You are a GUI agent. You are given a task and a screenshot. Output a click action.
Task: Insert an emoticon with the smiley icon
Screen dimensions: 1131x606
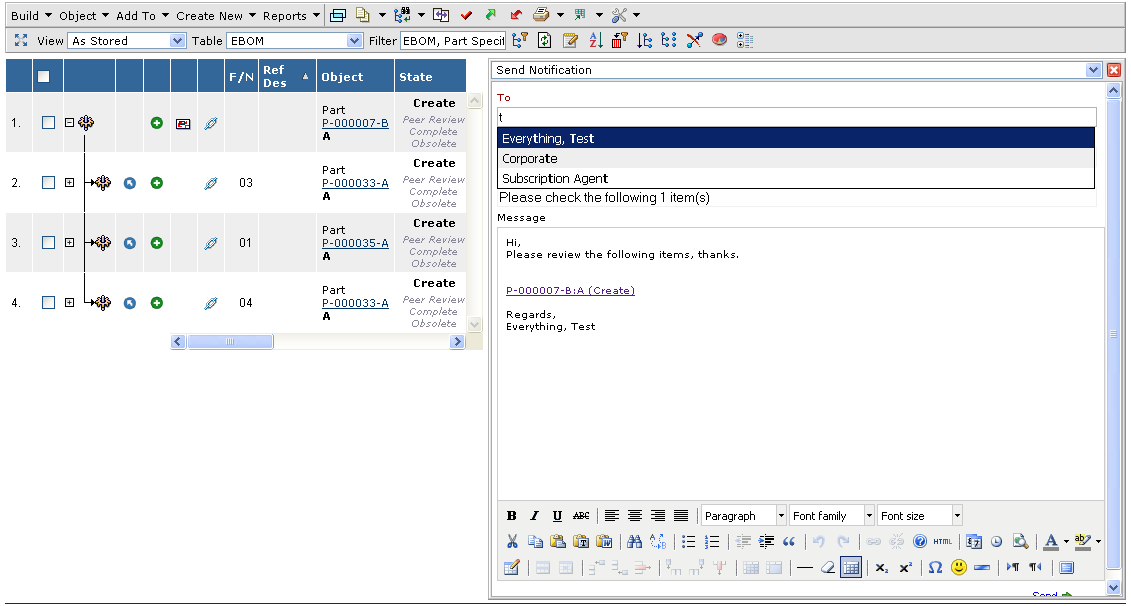point(958,567)
